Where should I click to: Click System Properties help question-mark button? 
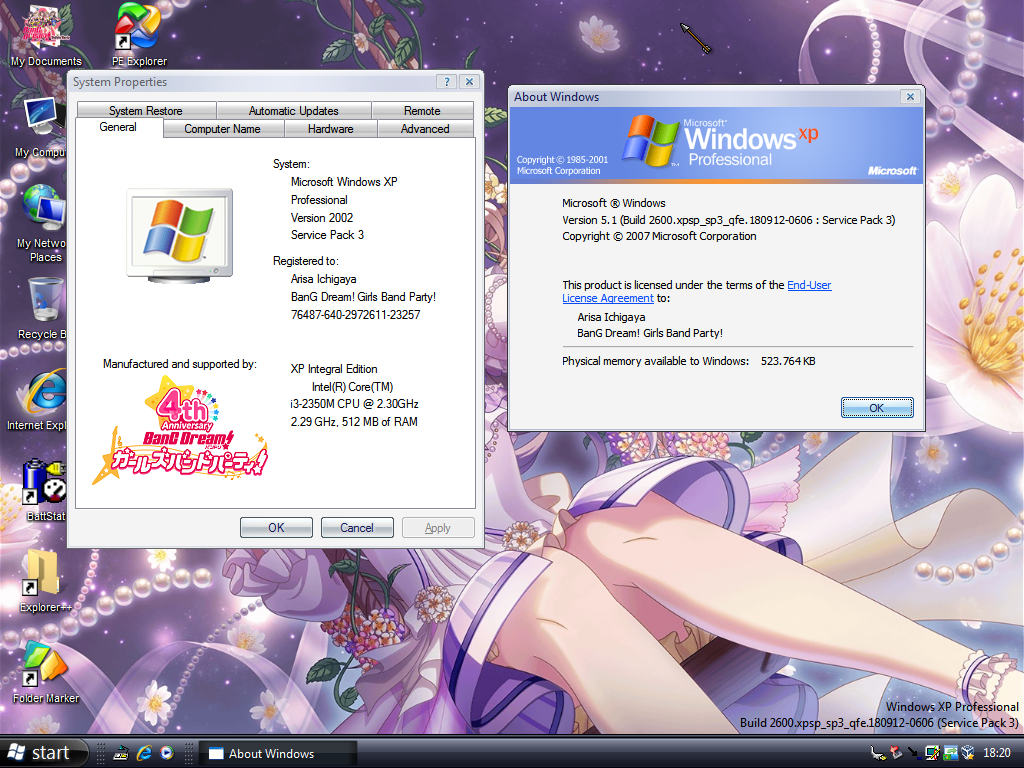pyautogui.click(x=447, y=82)
